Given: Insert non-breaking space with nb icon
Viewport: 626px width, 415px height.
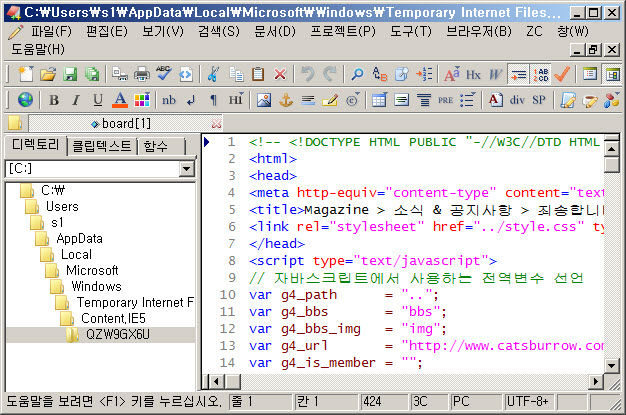Looking at the screenshot, I should coord(169,99).
